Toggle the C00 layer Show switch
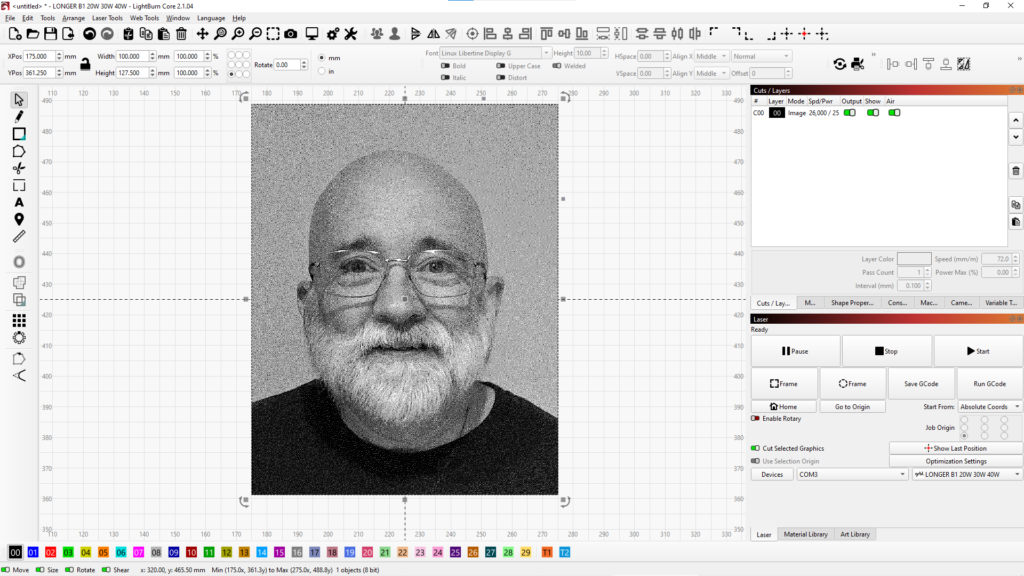 [x=872, y=112]
